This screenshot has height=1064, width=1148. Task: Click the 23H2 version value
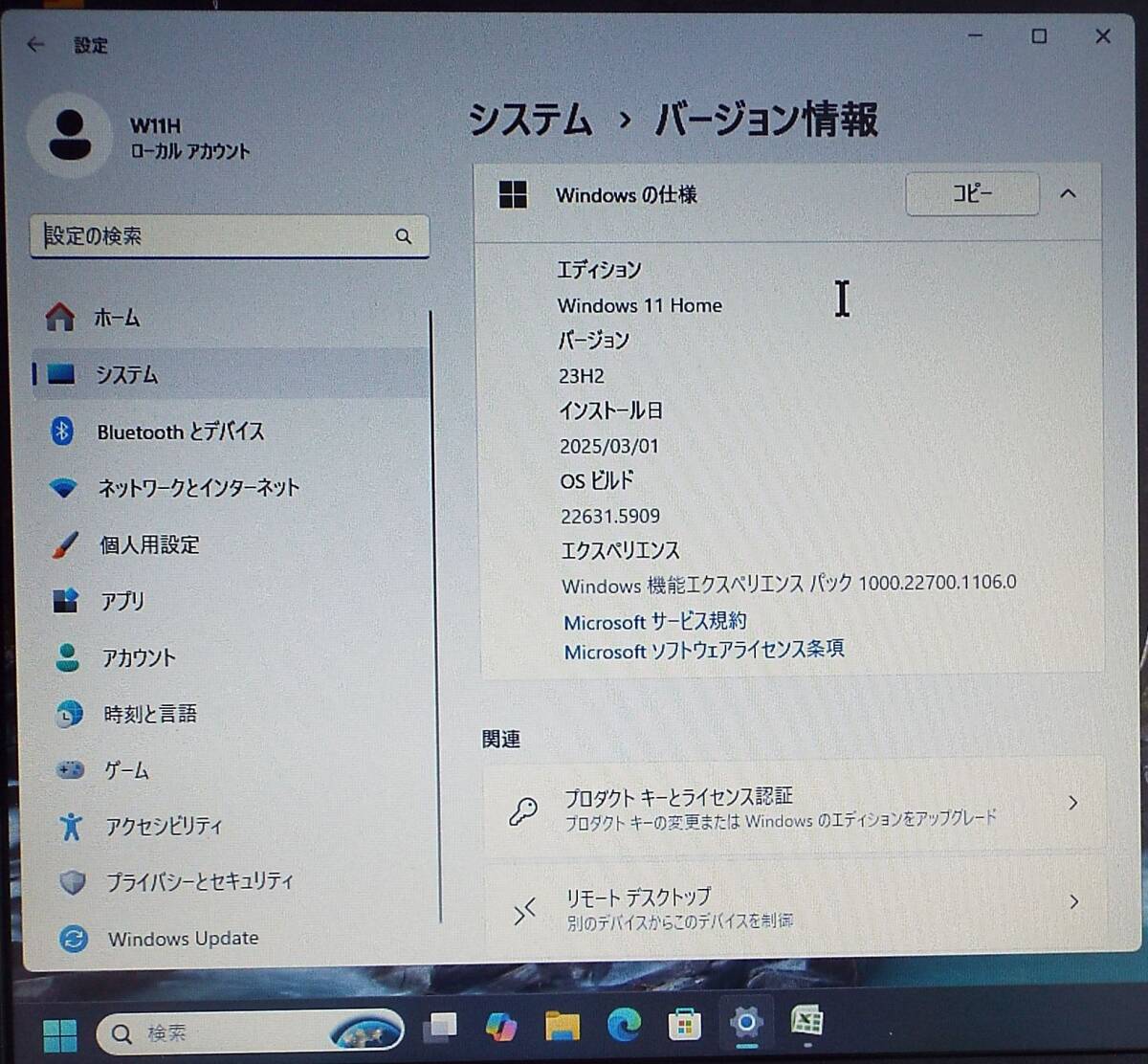[x=582, y=376]
